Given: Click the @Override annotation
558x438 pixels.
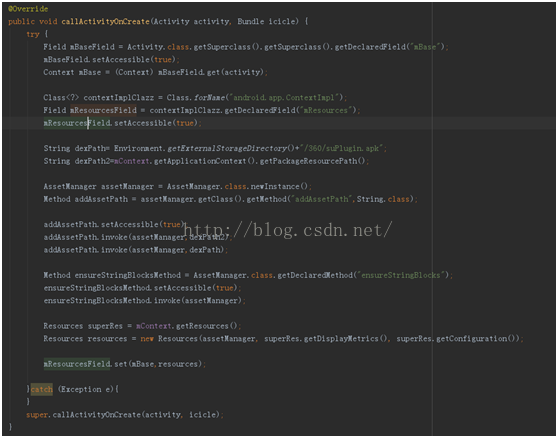Looking at the screenshot, I should 28,9.
